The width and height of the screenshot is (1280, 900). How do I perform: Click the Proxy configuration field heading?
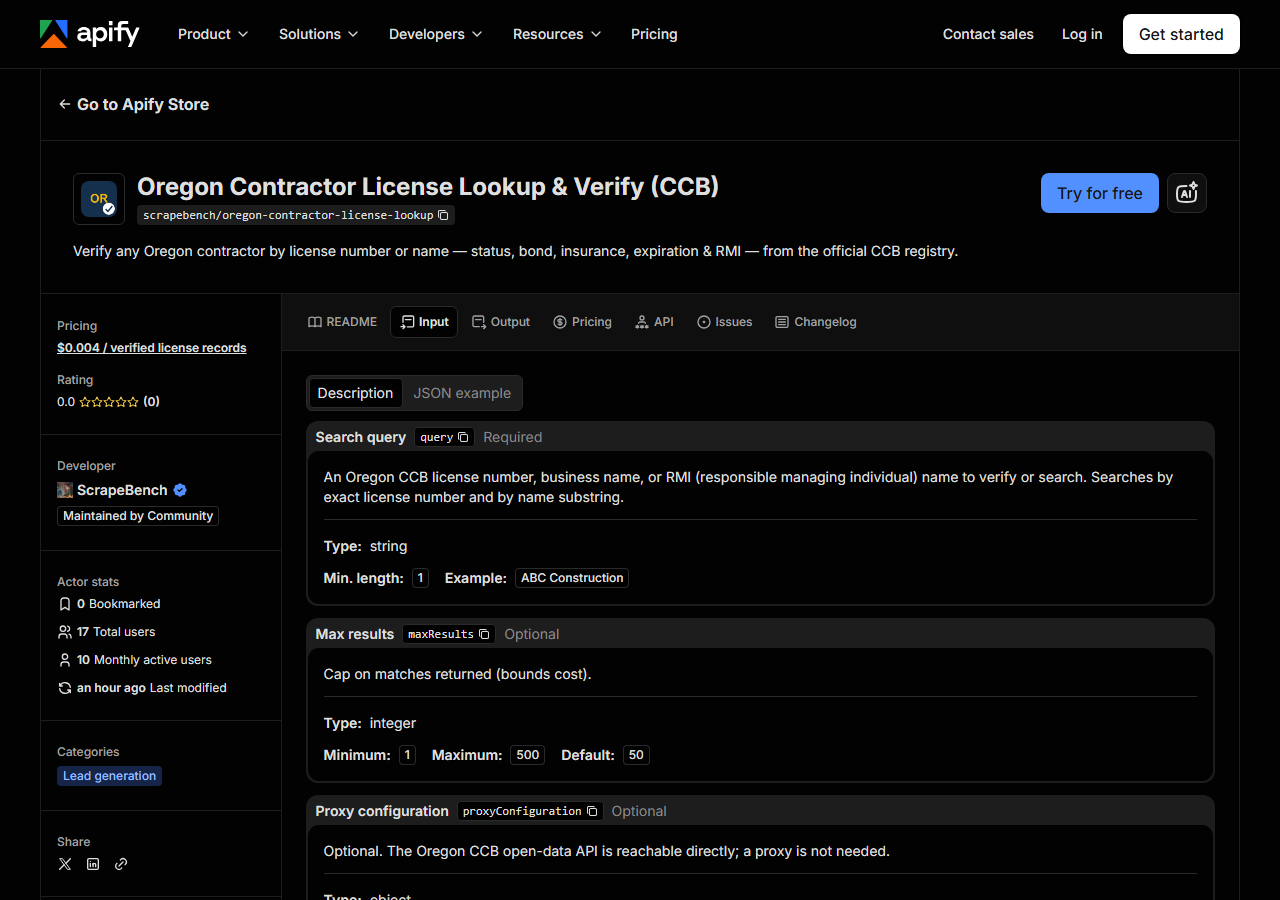point(382,811)
